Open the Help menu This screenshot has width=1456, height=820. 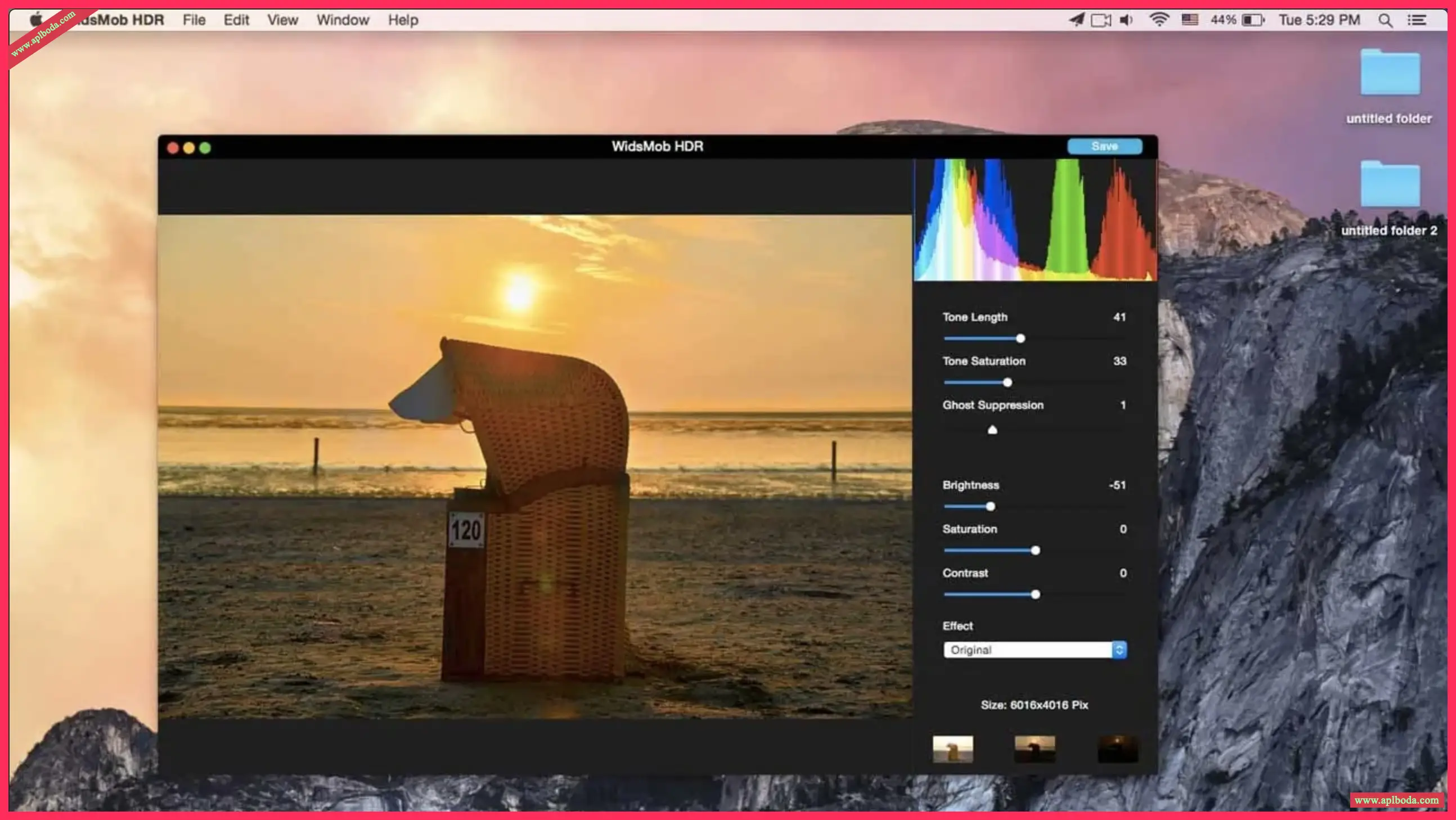(403, 20)
